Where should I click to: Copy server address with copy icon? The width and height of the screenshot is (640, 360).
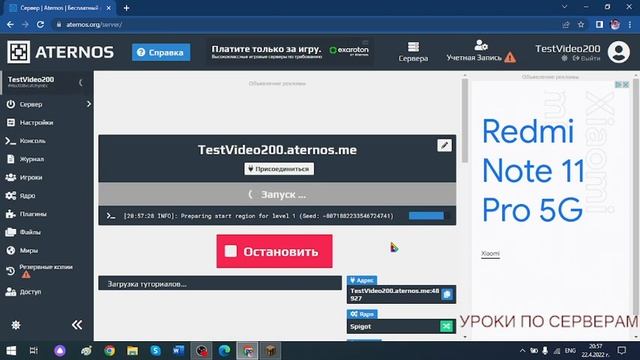[x=447, y=294]
